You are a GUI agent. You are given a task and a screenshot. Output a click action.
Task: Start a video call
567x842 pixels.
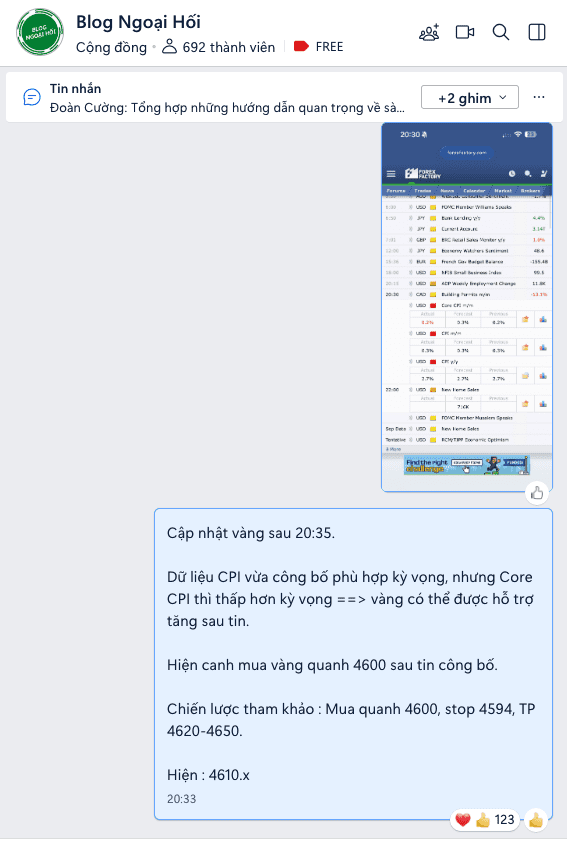coord(465,32)
